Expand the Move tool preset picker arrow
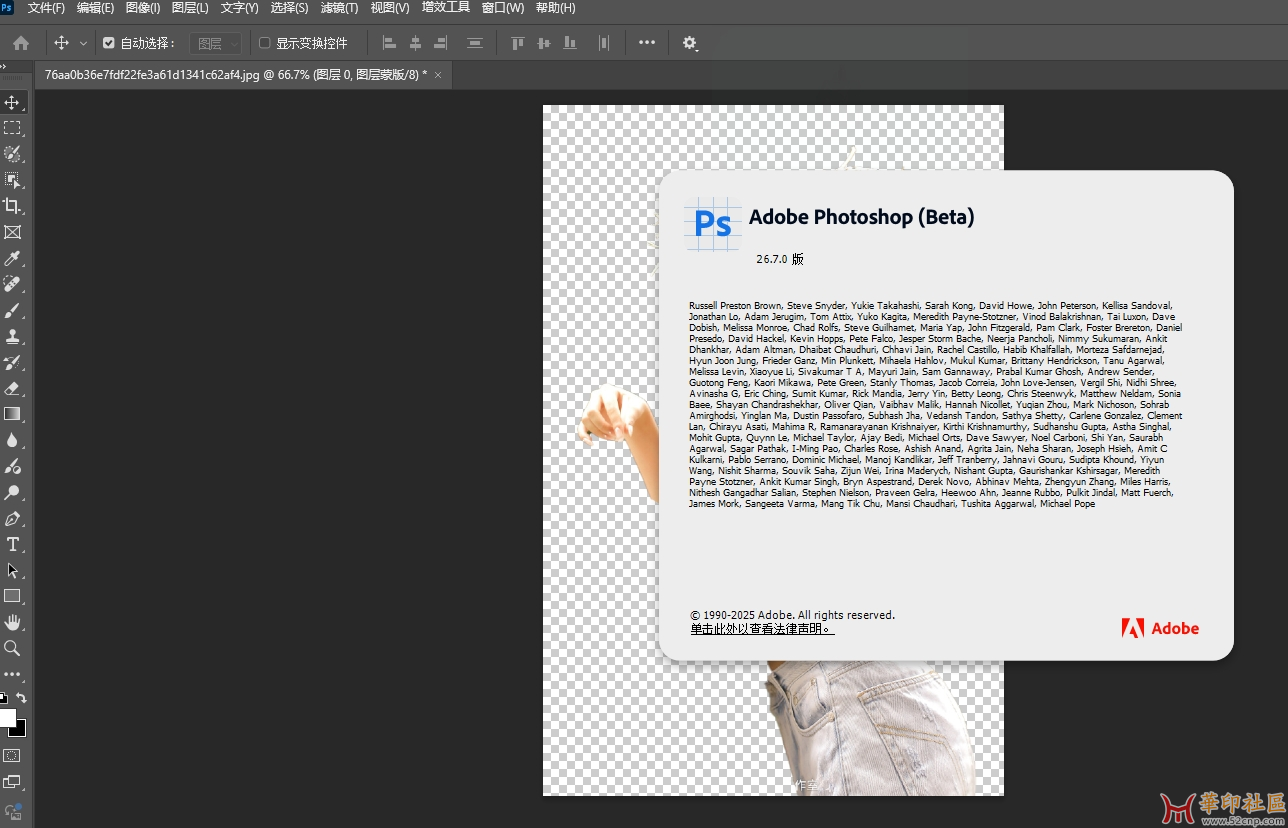Screen dimensions: 1288x828 83,44
